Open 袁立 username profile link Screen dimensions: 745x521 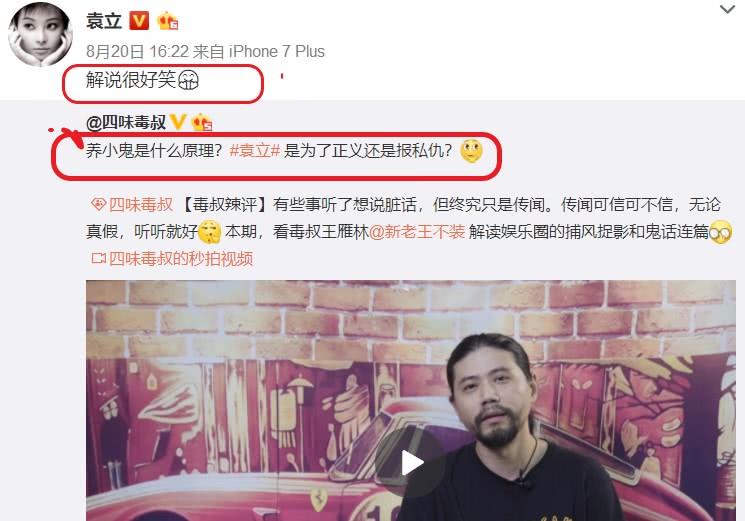[x=104, y=21]
